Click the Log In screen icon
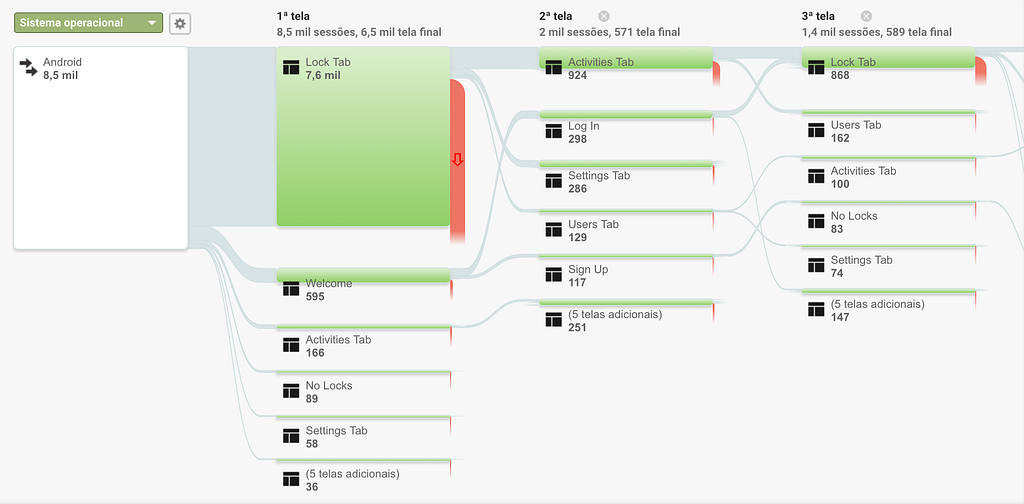 coord(554,131)
